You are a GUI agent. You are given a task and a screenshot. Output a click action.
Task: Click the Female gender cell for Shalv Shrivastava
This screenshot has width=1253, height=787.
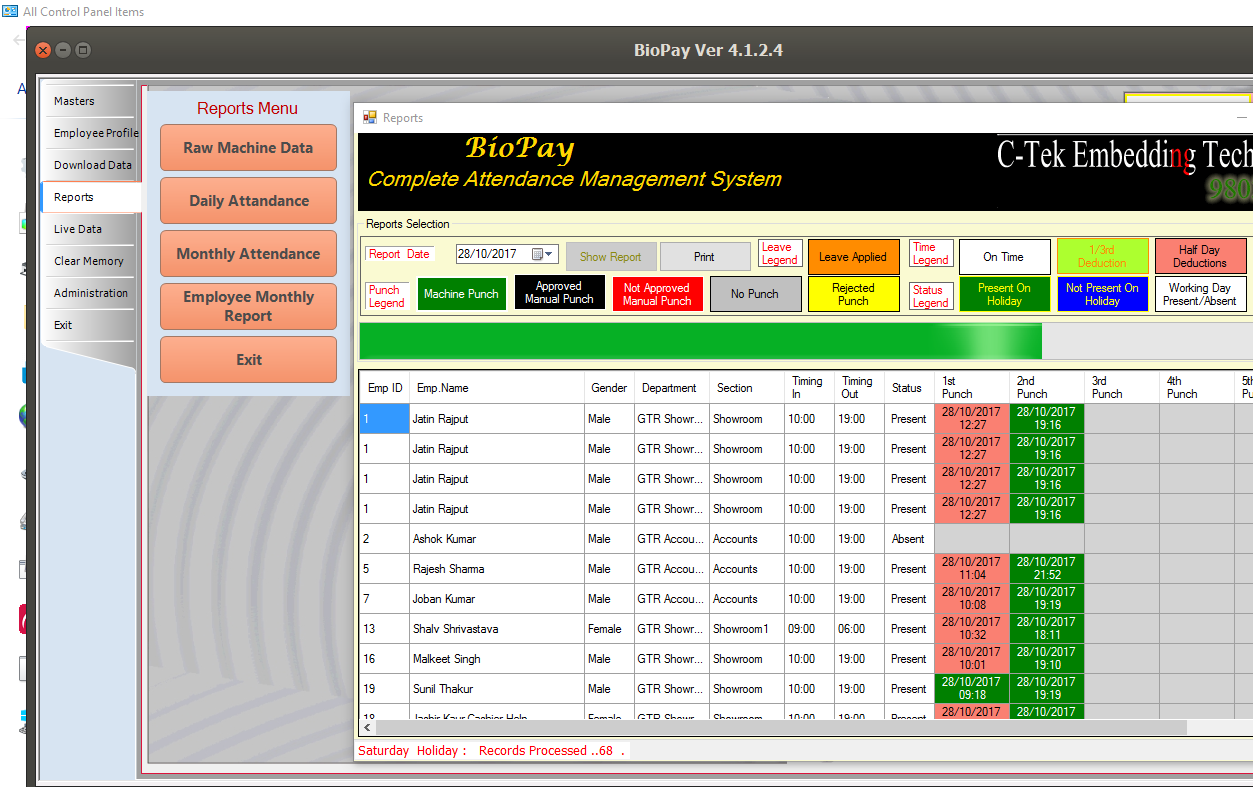click(x=610, y=629)
